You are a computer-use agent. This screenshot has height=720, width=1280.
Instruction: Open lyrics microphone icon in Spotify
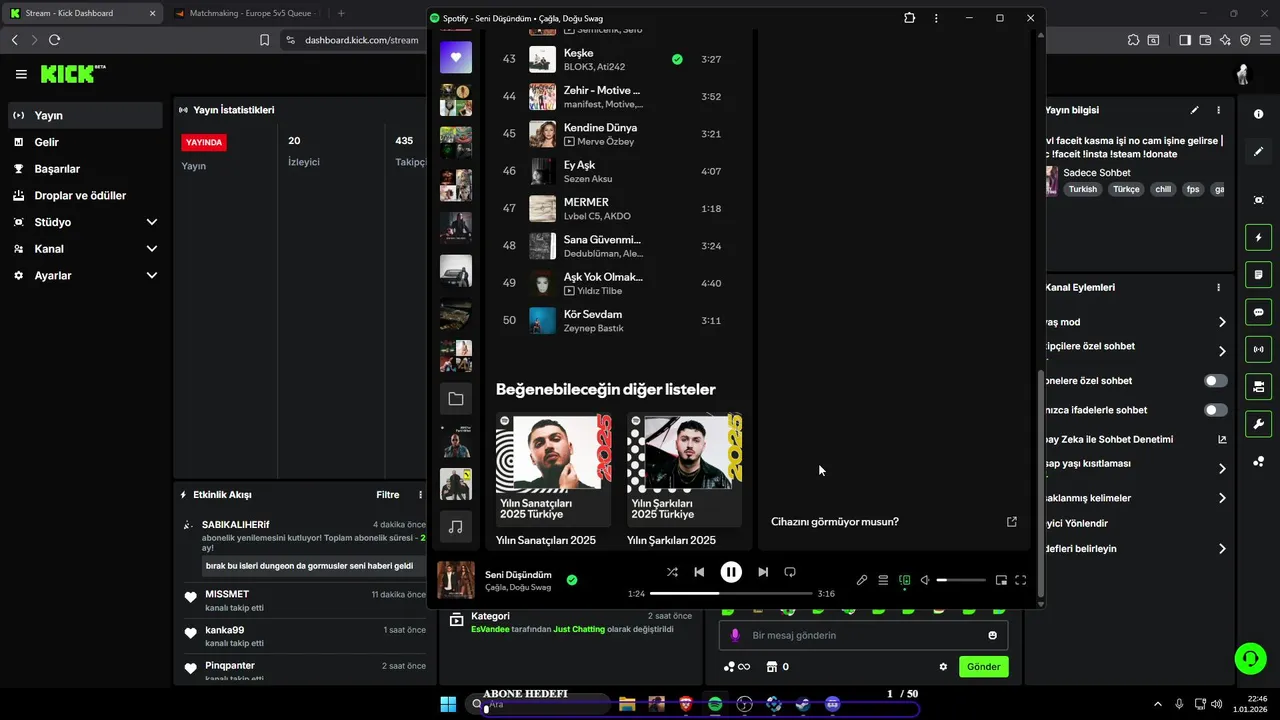[x=862, y=580]
